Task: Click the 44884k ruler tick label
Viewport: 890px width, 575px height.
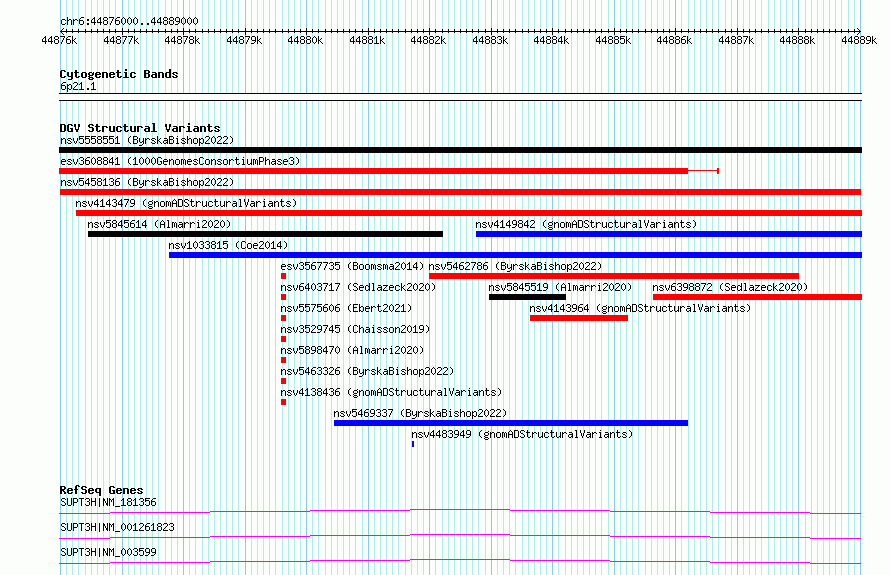Action: 552,40
